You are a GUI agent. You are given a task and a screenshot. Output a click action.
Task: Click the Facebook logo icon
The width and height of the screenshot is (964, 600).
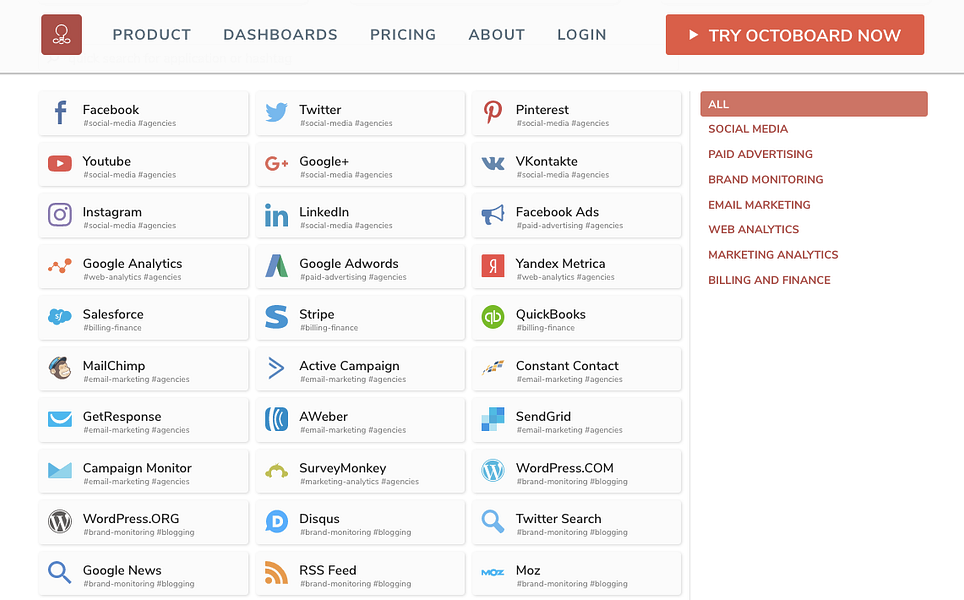60,112
